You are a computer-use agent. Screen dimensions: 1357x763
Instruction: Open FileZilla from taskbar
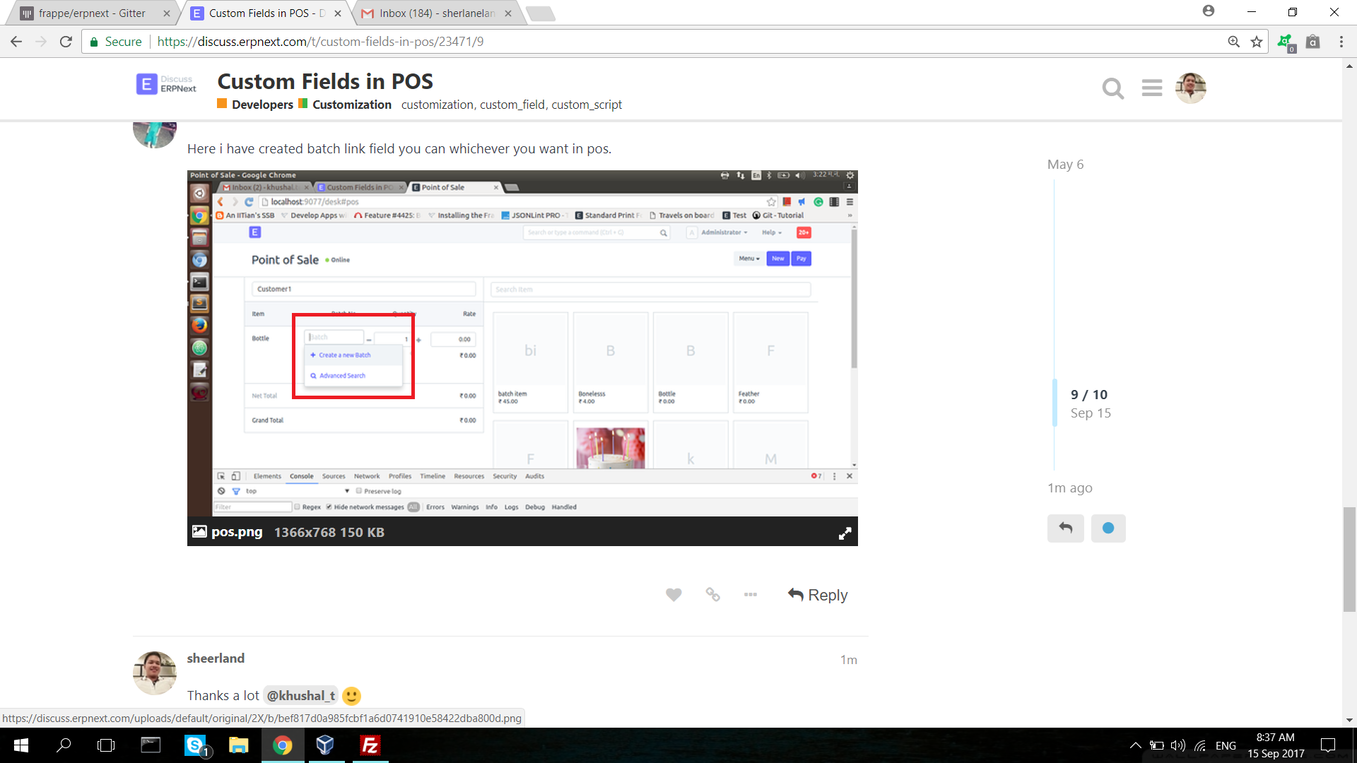click(x=370, y=745)
